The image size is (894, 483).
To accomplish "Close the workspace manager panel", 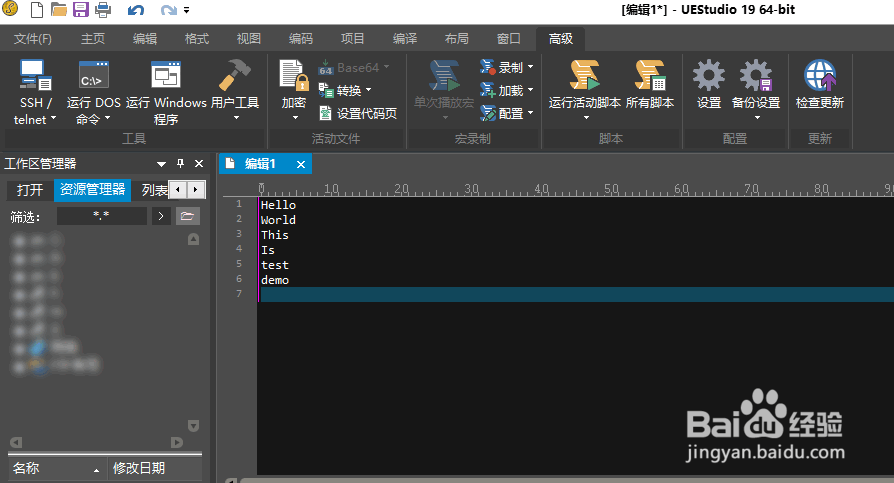I will click(199, 164).
